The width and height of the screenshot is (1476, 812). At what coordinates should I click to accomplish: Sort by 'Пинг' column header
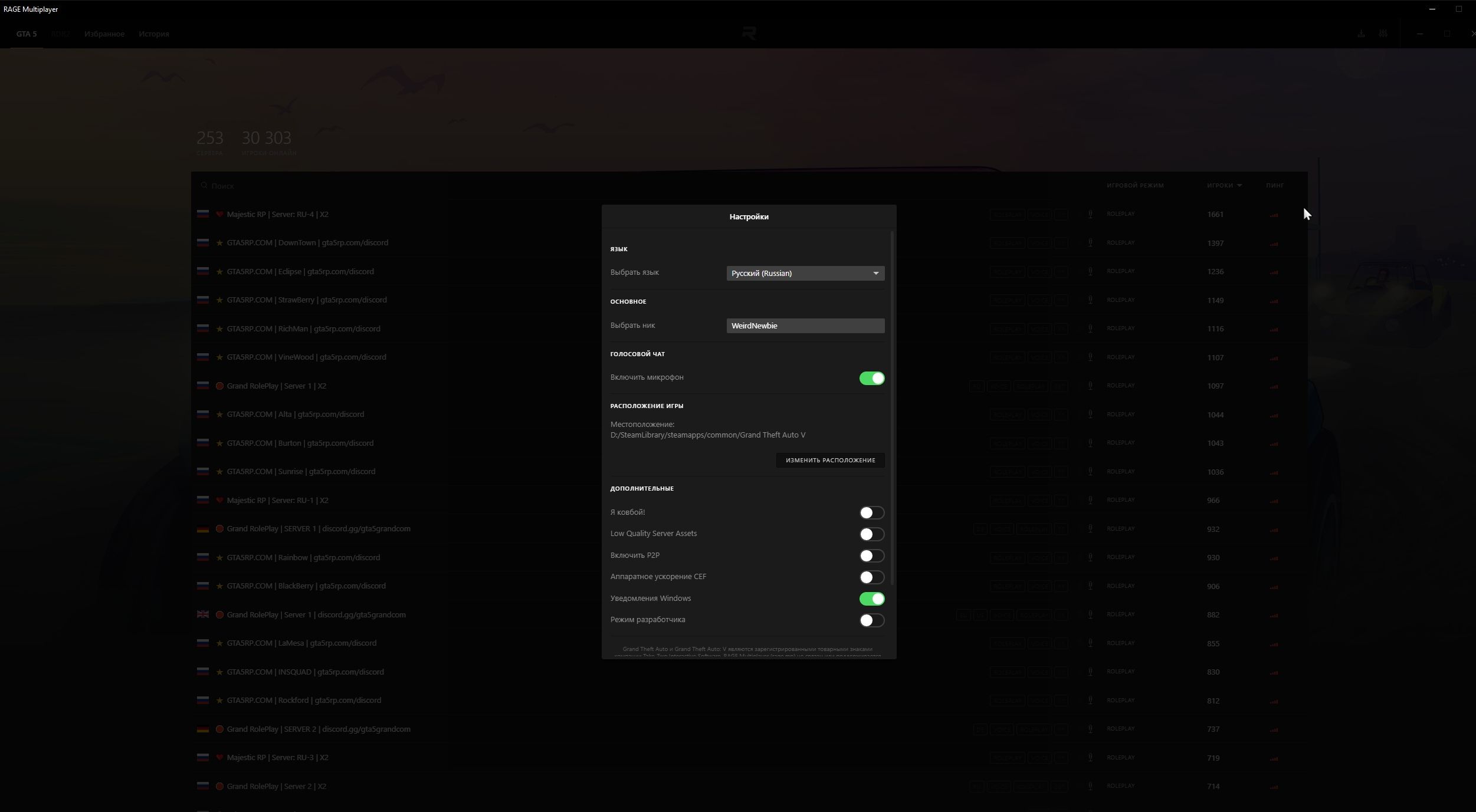(x=1274, y=185)
